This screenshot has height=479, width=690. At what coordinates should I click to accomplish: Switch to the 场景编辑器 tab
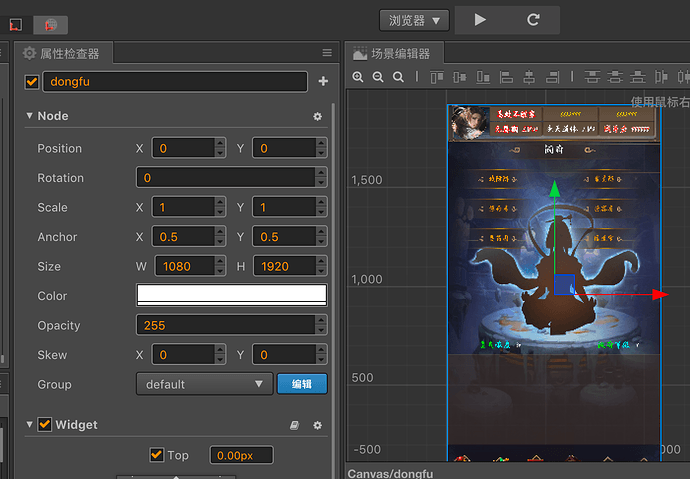pyautogui.click(x=394, y=54)
